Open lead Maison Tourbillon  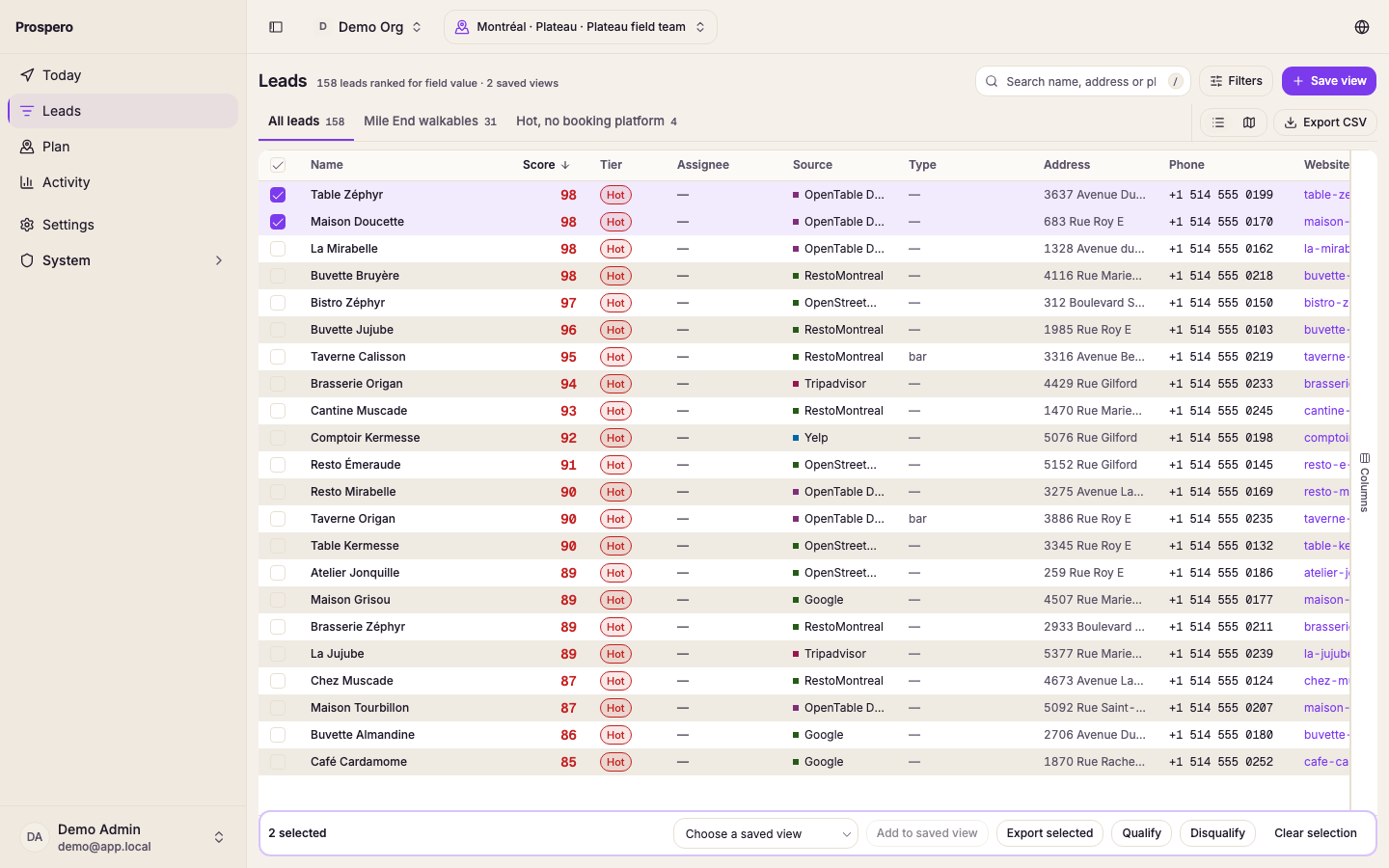tap(360, 708)
